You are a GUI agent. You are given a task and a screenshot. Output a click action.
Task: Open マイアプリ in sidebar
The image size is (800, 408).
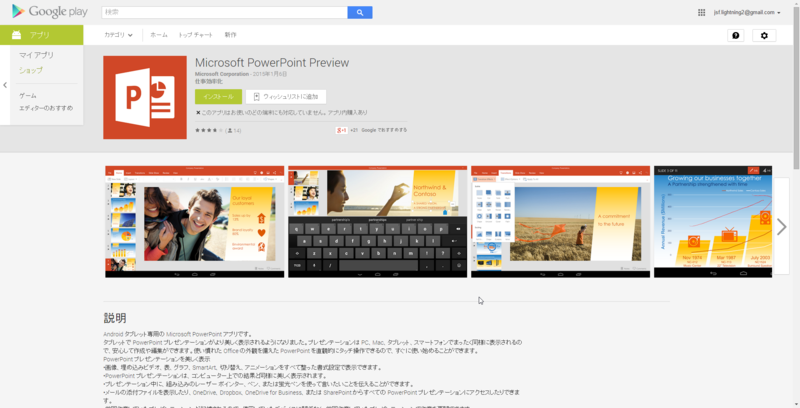click(36, 55)
